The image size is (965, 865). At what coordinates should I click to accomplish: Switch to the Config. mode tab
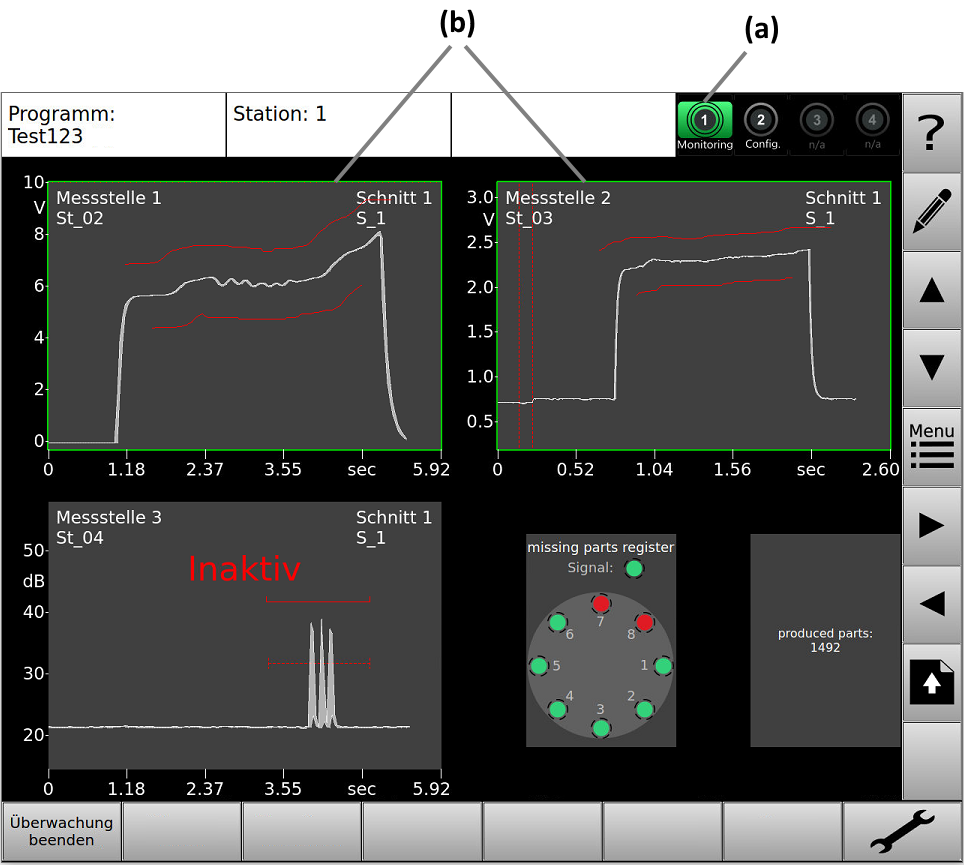(x=761, y=126)
